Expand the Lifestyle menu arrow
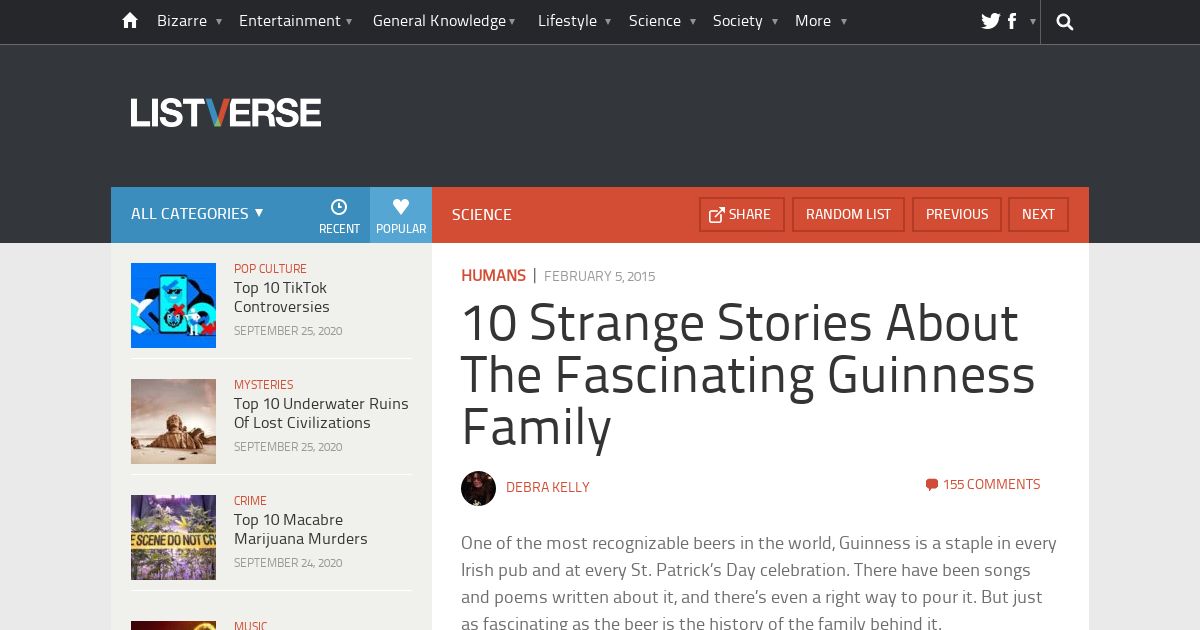This screenshot has height=630, width=1200. 608,22
